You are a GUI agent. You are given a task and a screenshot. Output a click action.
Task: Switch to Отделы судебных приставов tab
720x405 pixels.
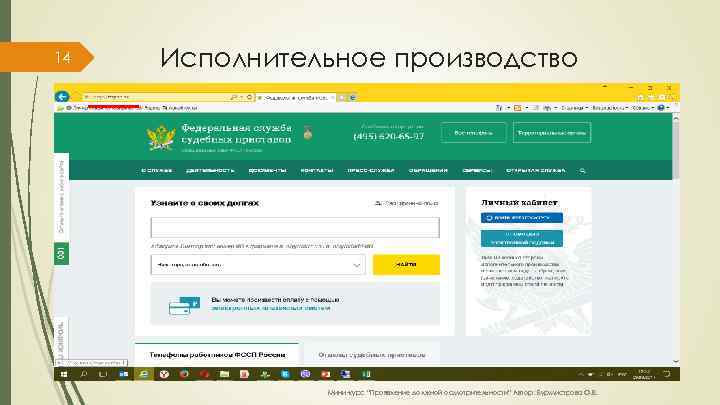(x=372, y=355)
